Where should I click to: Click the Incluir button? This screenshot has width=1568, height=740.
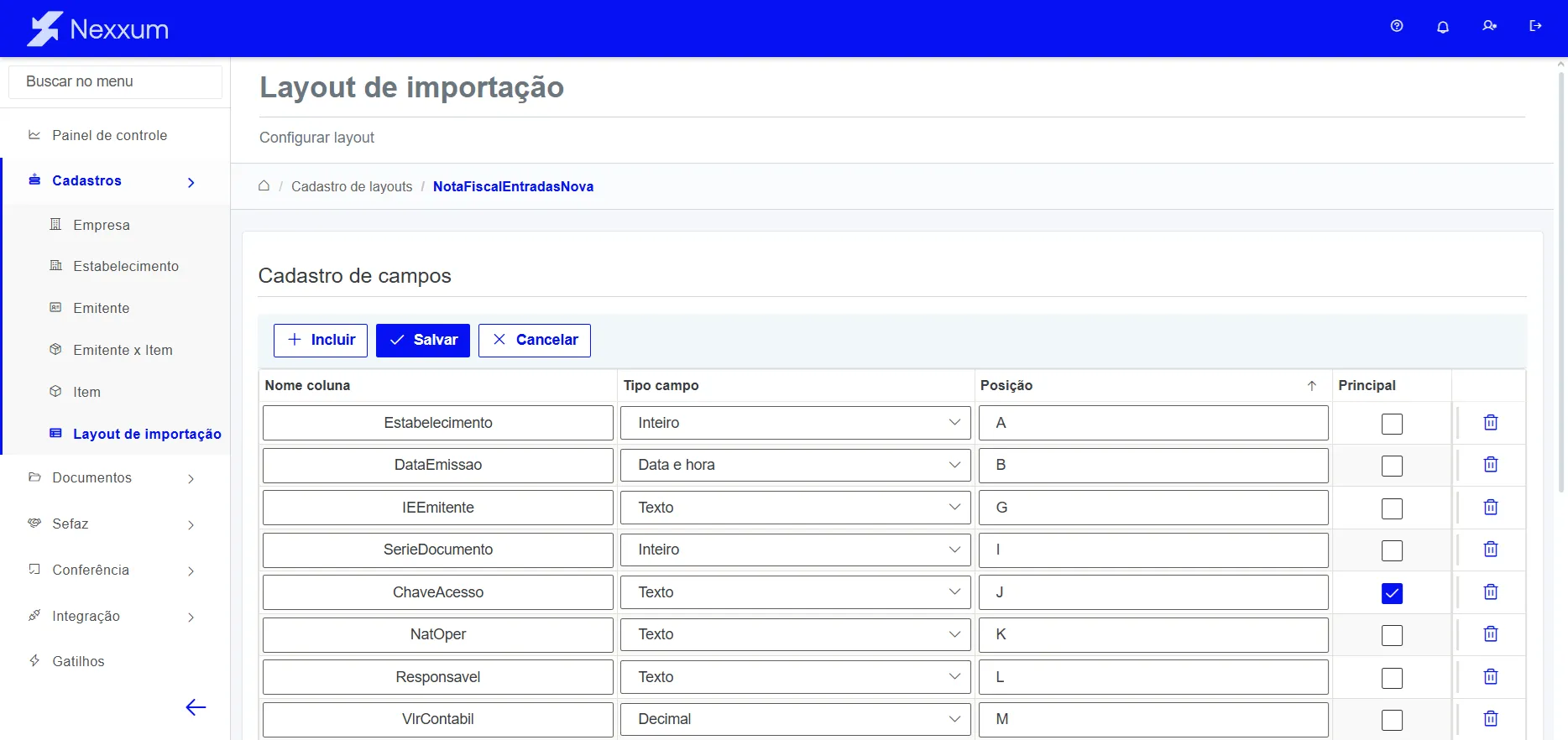point(321,340)
